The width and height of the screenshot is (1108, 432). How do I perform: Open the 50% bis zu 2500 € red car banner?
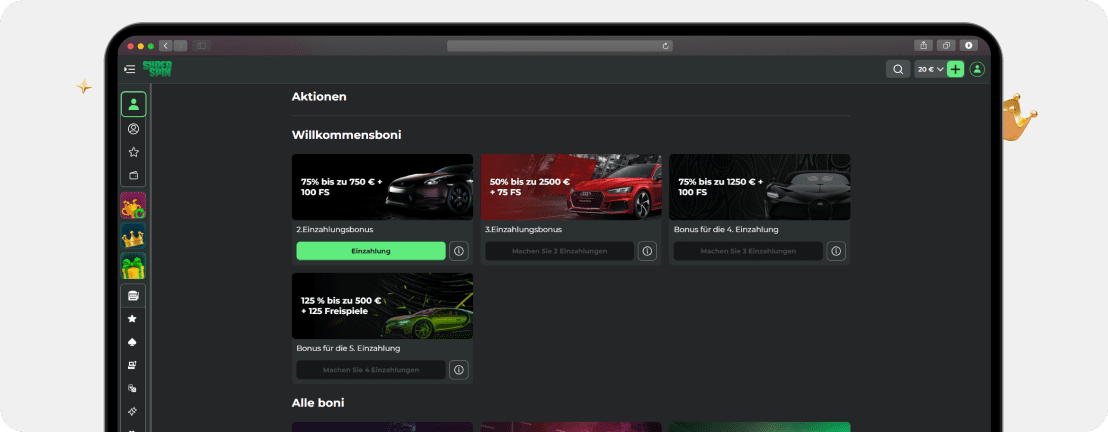coord(571,187)
